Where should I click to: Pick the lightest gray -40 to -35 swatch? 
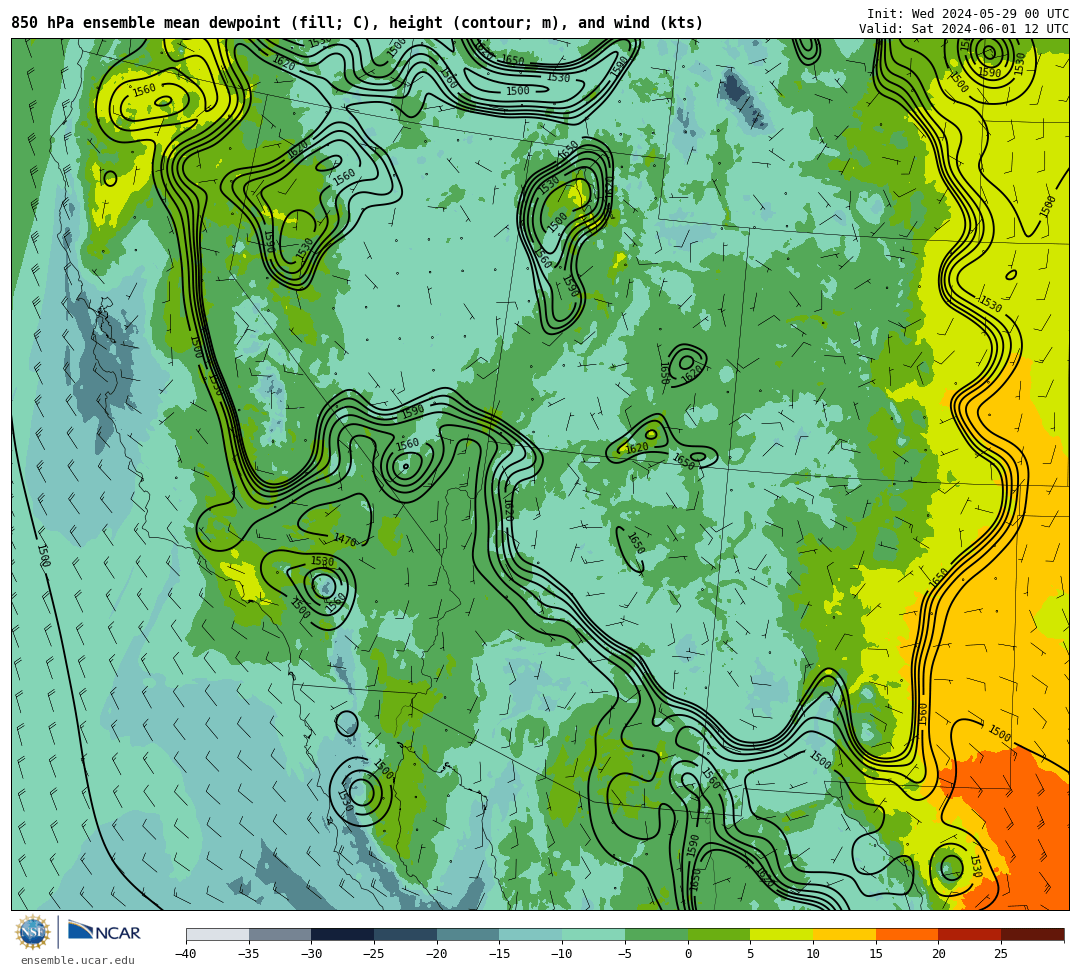[217, 934]
